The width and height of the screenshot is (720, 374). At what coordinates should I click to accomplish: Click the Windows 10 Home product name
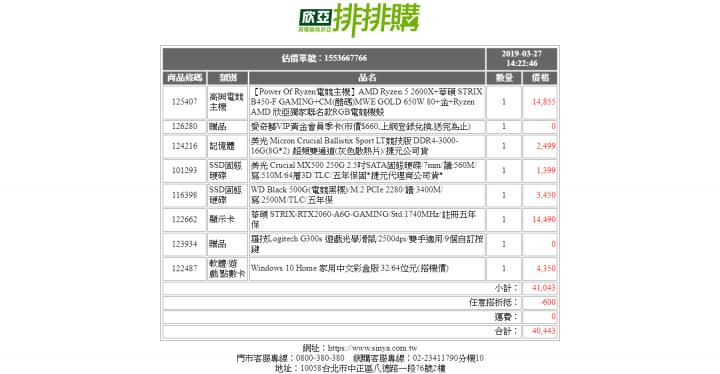pyautogui.click(x=349, y=268)
